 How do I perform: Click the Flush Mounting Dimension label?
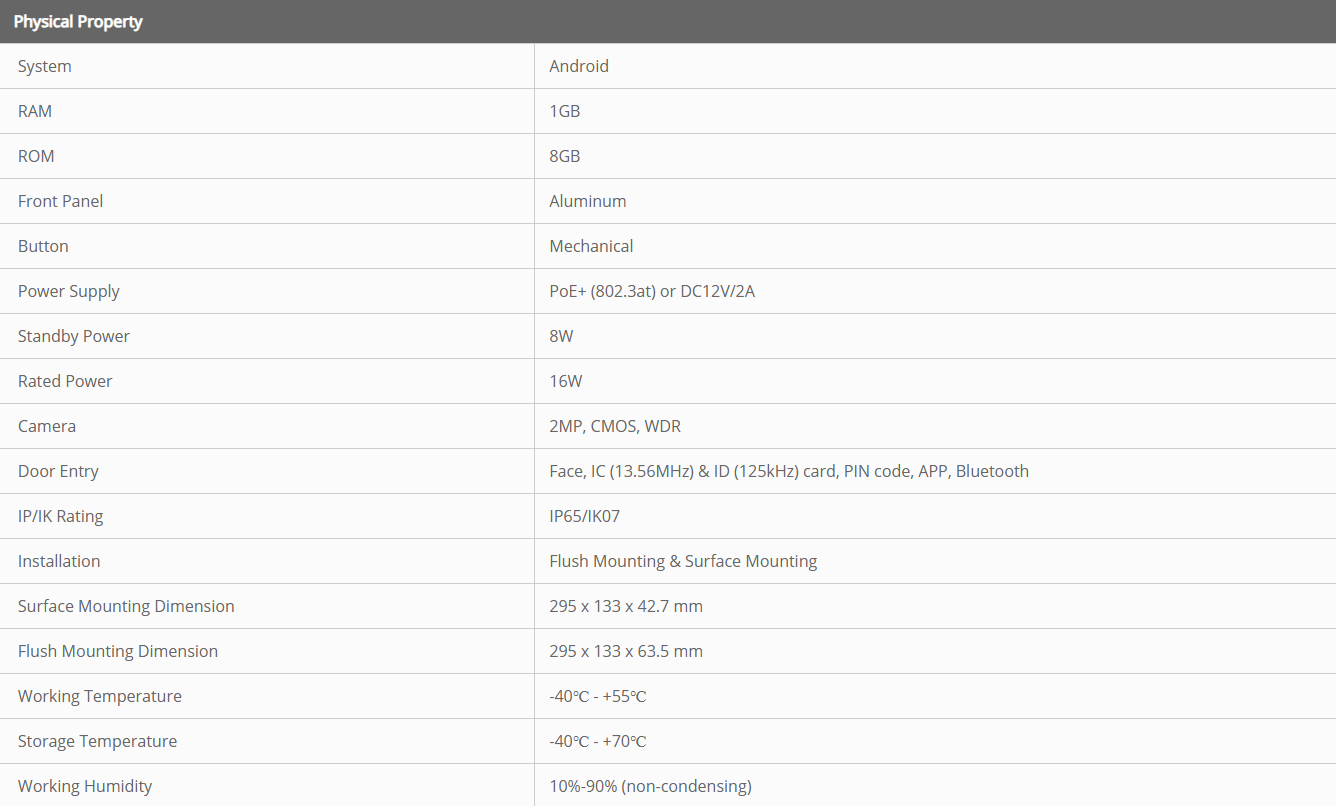(118, 651)
